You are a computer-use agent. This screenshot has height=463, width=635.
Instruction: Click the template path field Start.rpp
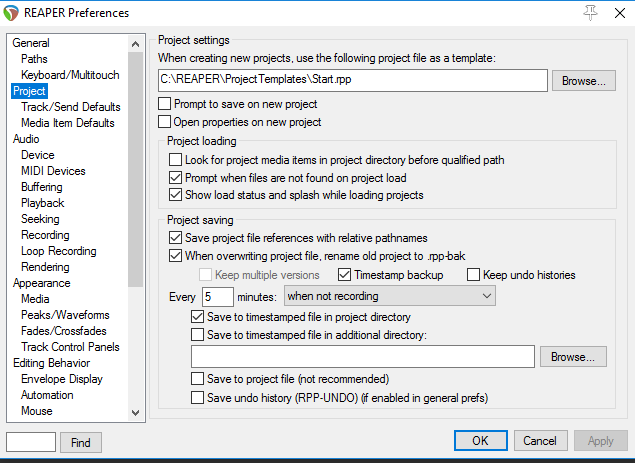coord(353,80)
